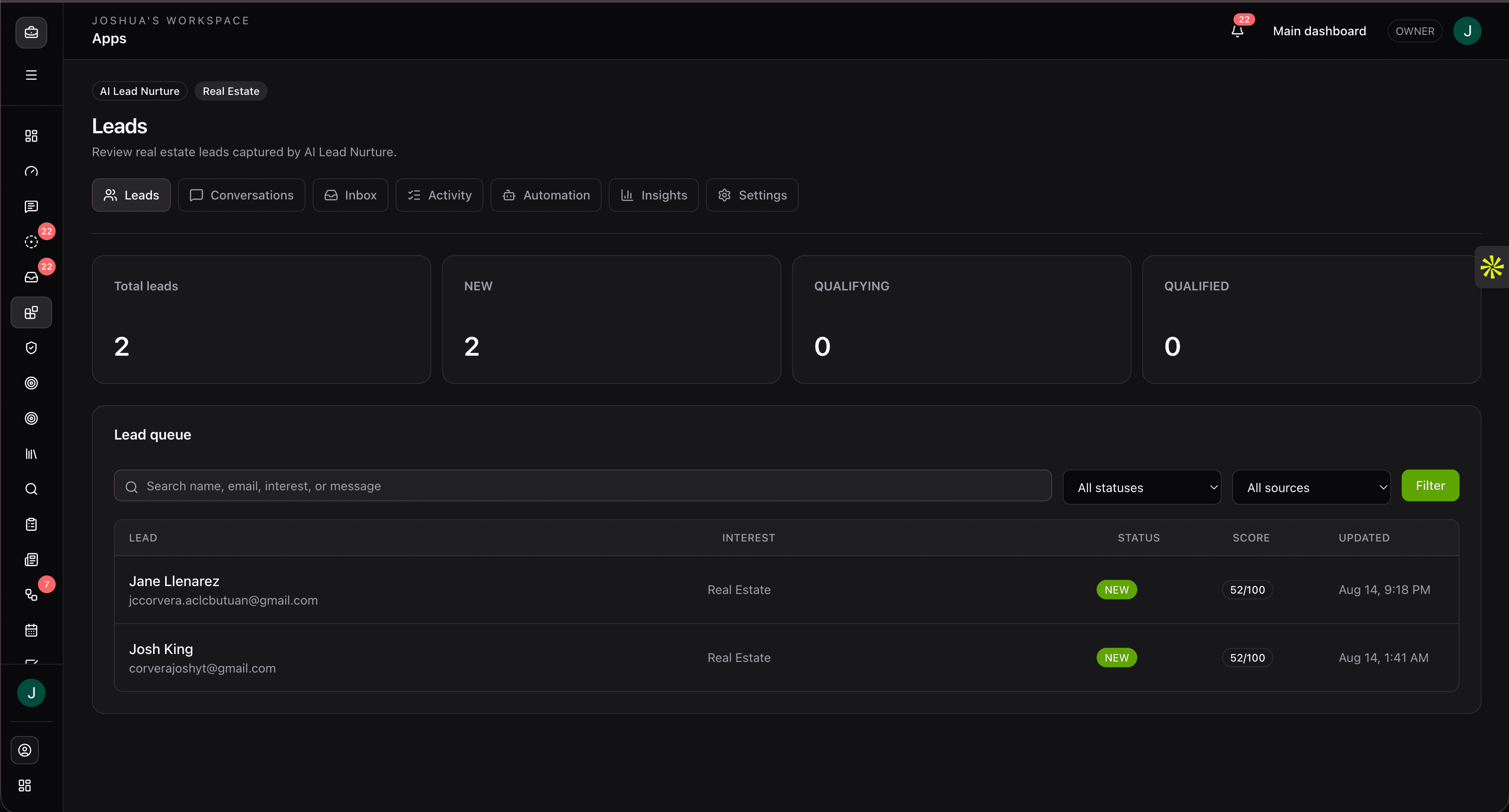This screenshot has width=1509, height=812.
Task: Click the NEW stat card
Action: click(611, 320)
